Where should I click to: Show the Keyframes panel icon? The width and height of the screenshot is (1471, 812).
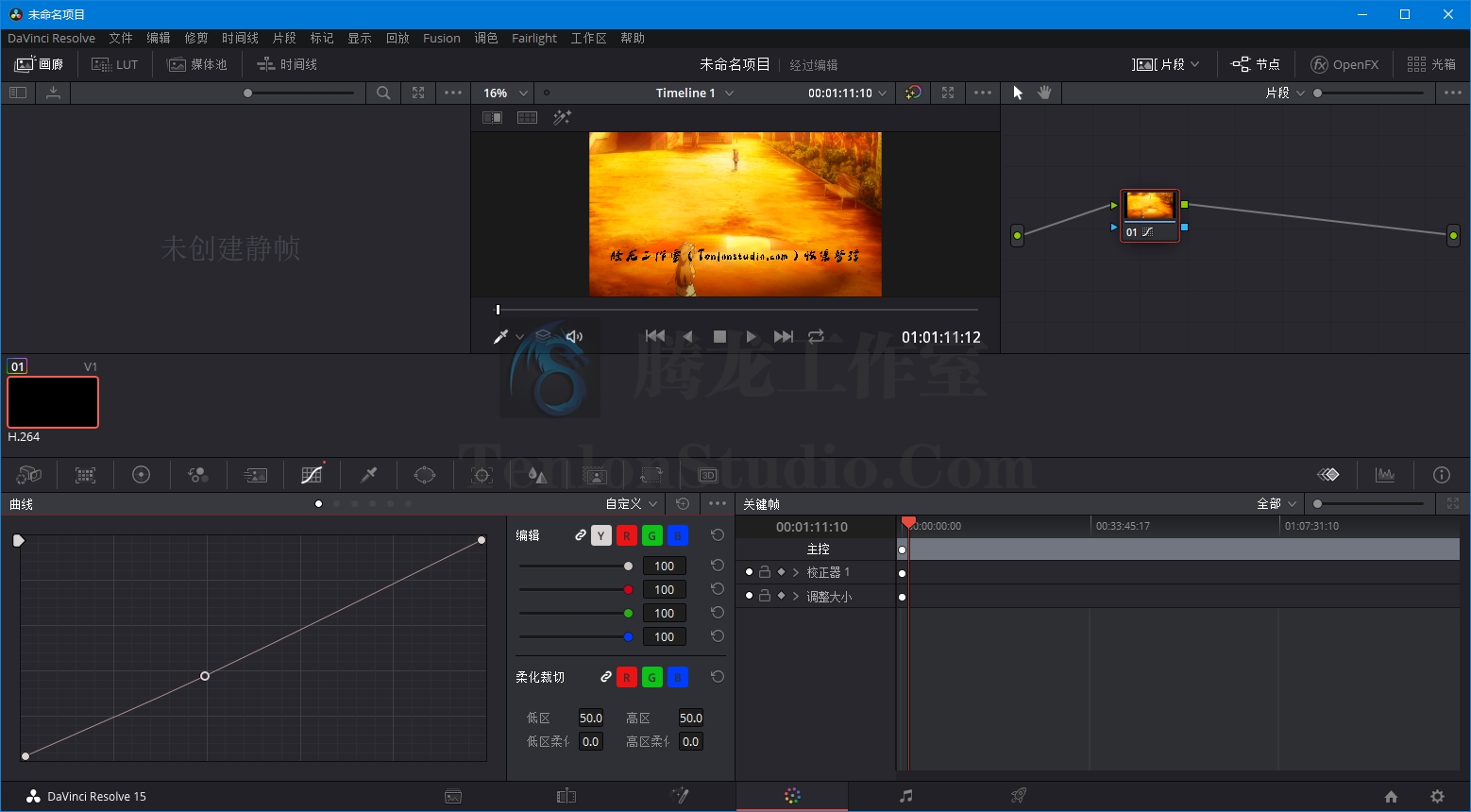coord(1328,475)
